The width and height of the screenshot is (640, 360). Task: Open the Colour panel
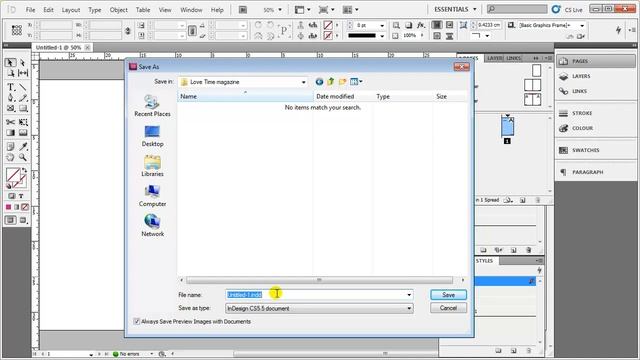click(x=595, y=128)
